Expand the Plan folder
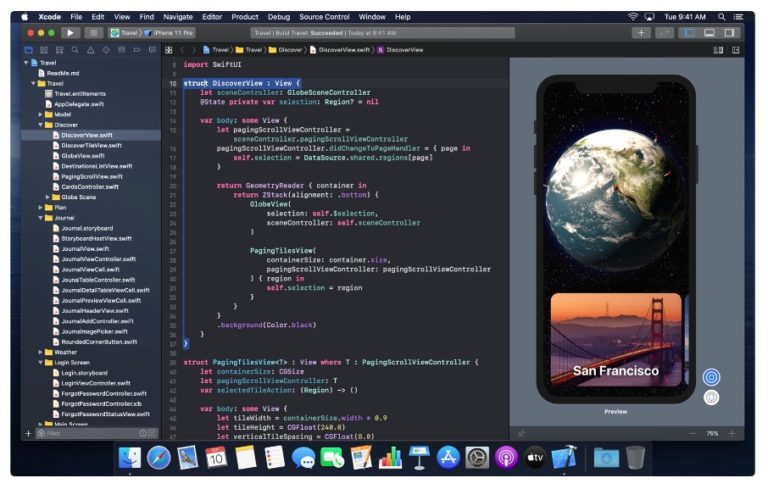This screenshot has width=768, height=489. [x=40, y=207]
